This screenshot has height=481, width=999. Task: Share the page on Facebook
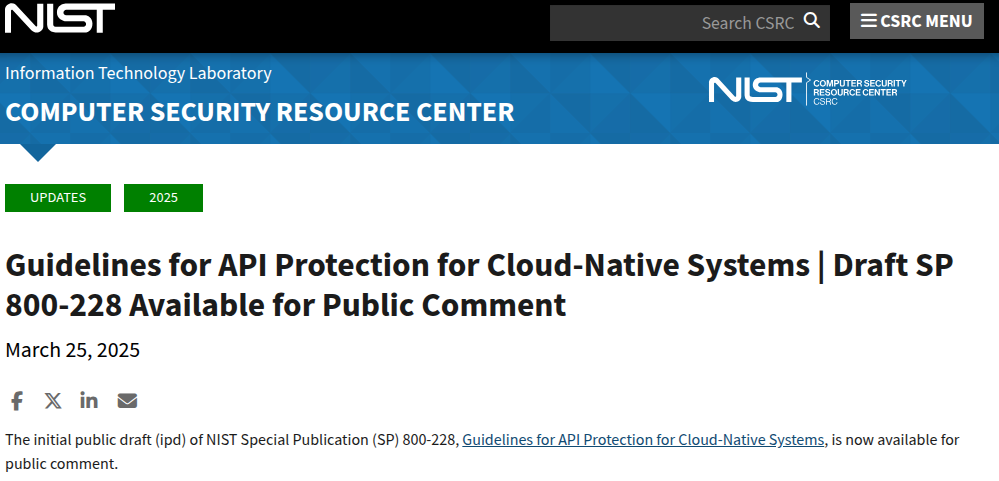(17, 401)
